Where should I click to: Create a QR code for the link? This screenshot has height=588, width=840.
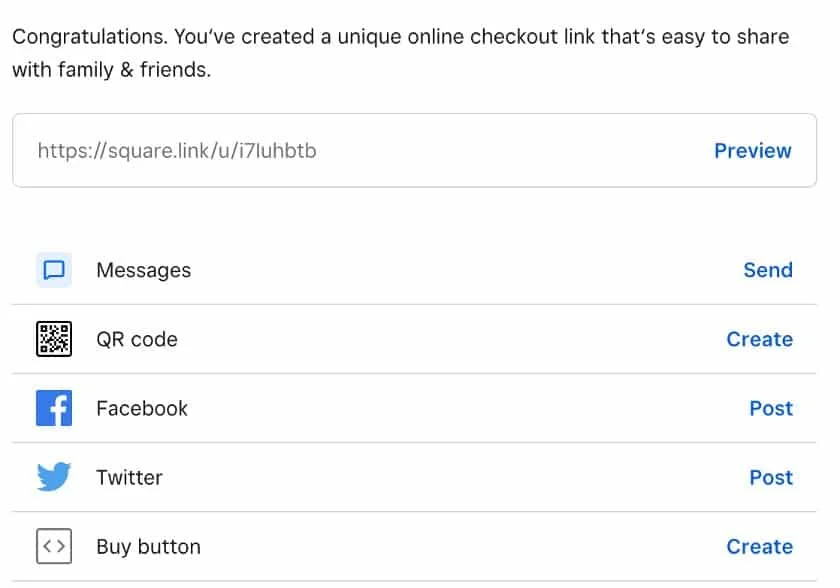pos(759,339)
